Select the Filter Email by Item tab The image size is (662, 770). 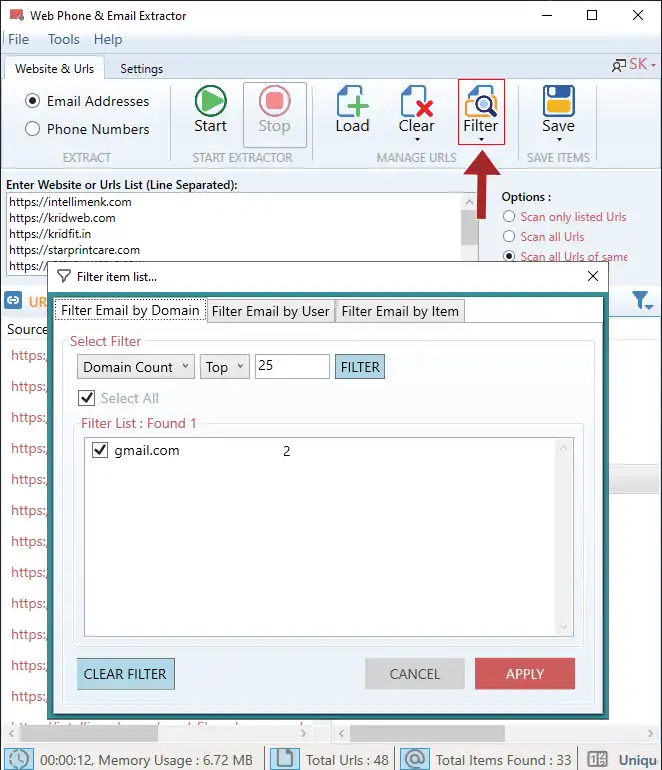coord(400,311)
